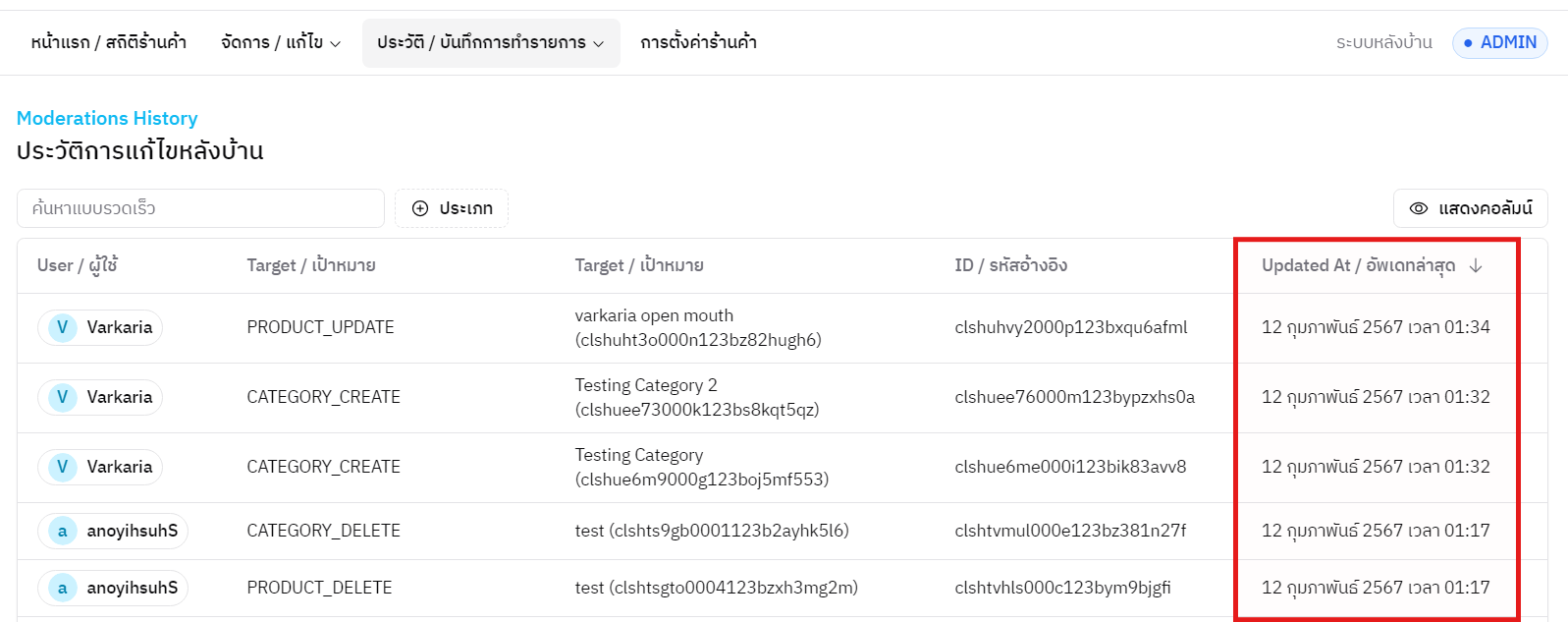Click the sort arrow in Updated At header
Screen dimensions: 1568x622
pos(1475,265)
